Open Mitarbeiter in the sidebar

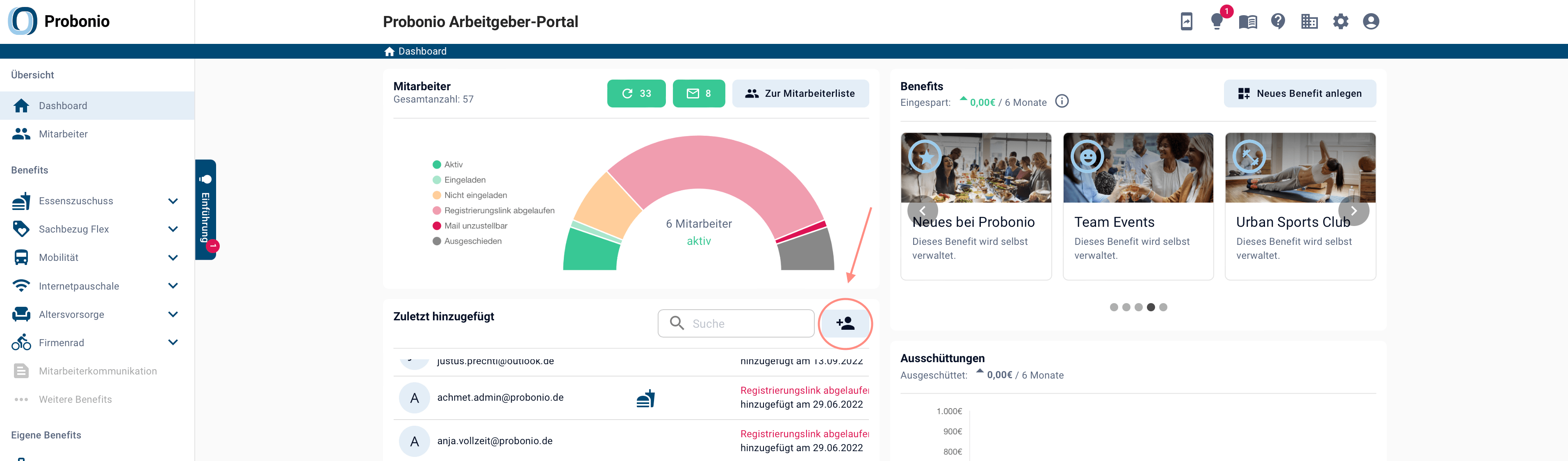tap(98, 134)
